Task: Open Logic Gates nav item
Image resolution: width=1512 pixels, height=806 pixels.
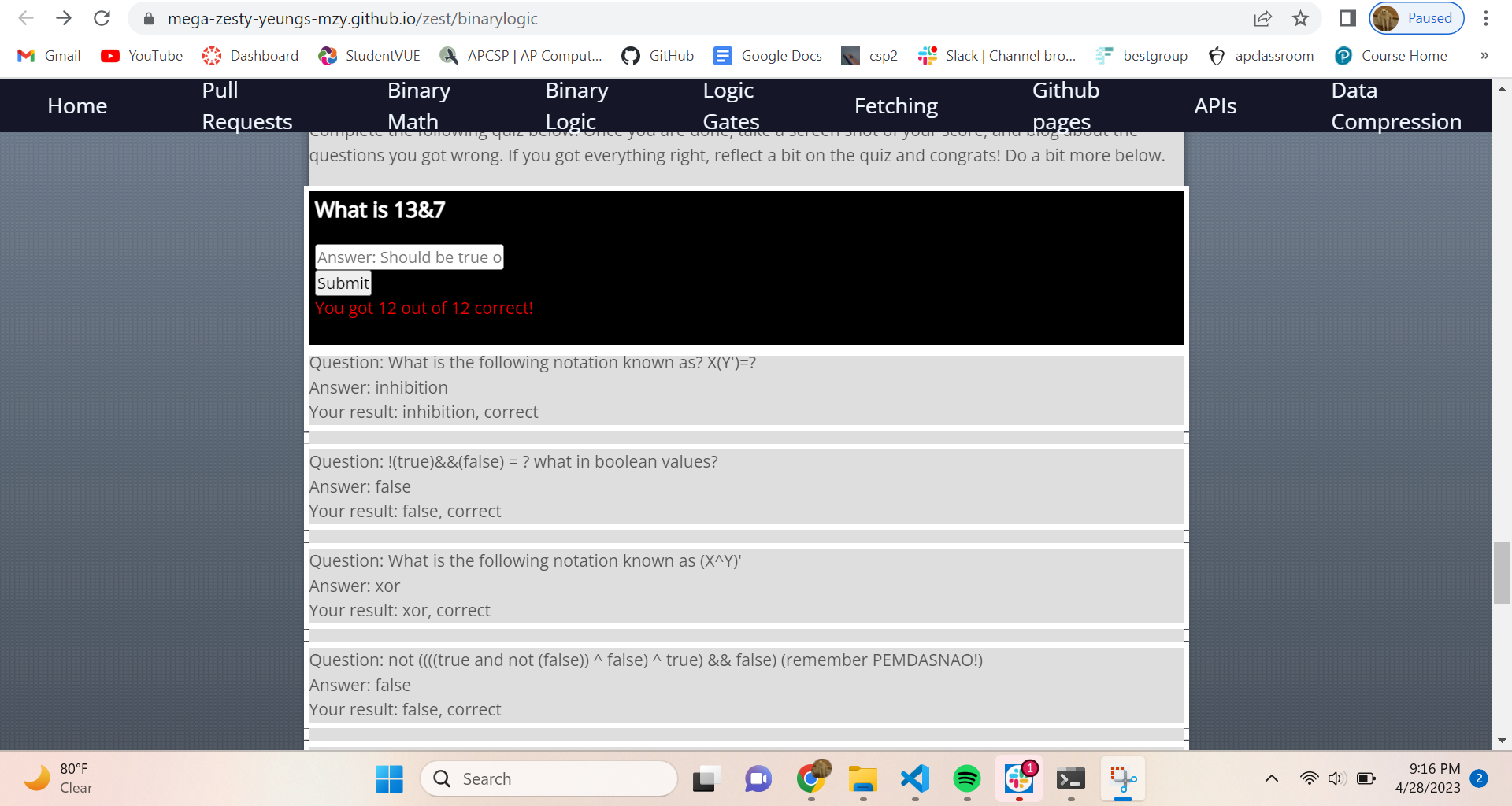Action: 731,105
